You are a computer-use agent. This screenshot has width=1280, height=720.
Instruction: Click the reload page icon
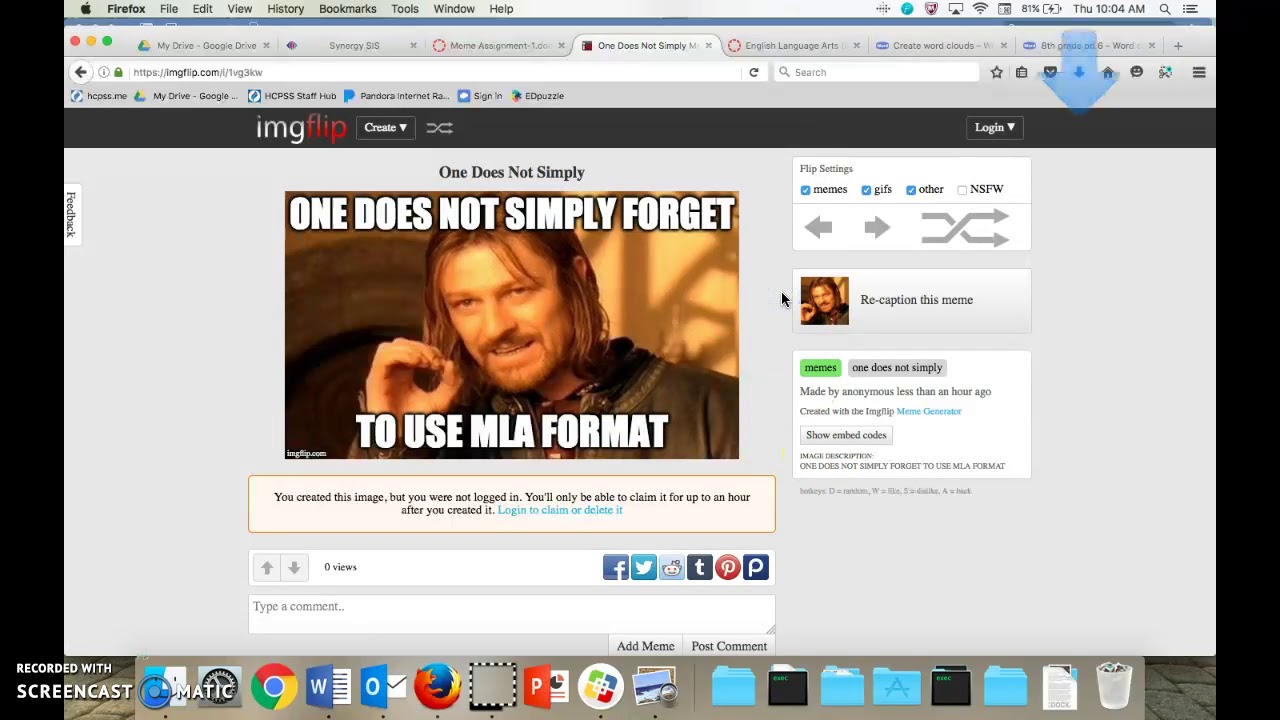[x=754, y=72]
